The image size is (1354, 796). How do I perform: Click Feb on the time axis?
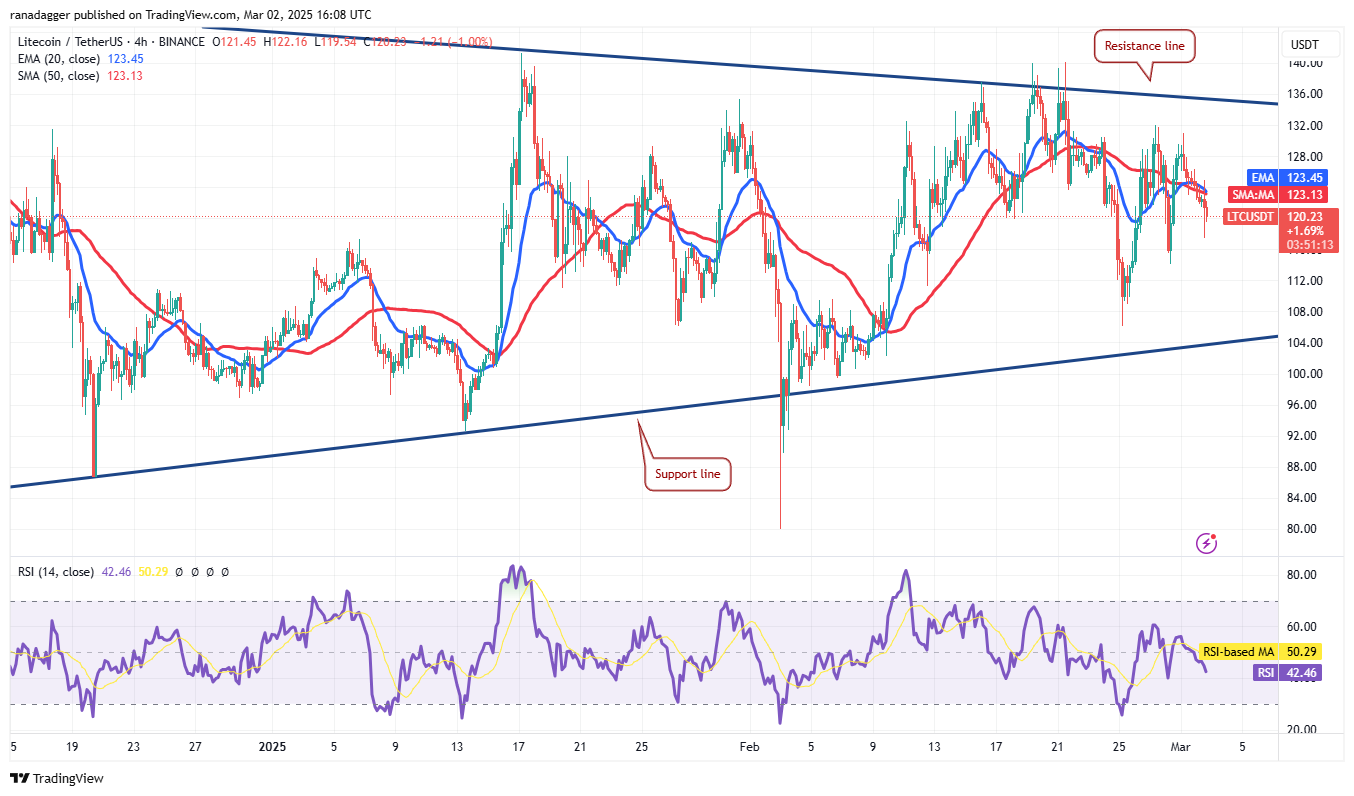(x=747, y=747)
